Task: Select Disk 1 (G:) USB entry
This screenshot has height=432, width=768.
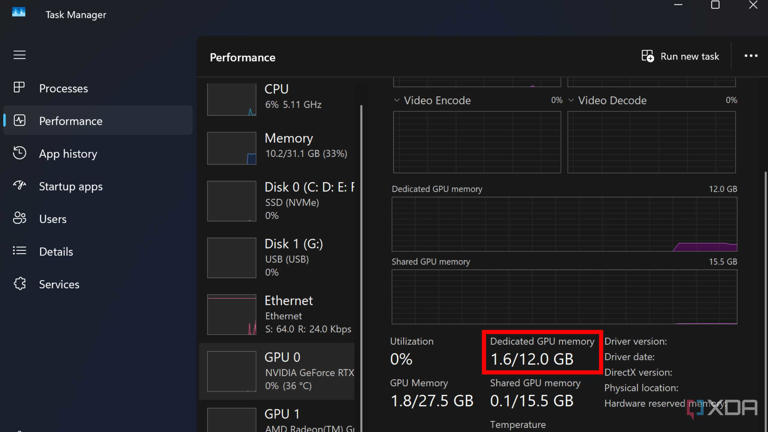Action: [x=280, y=257]
